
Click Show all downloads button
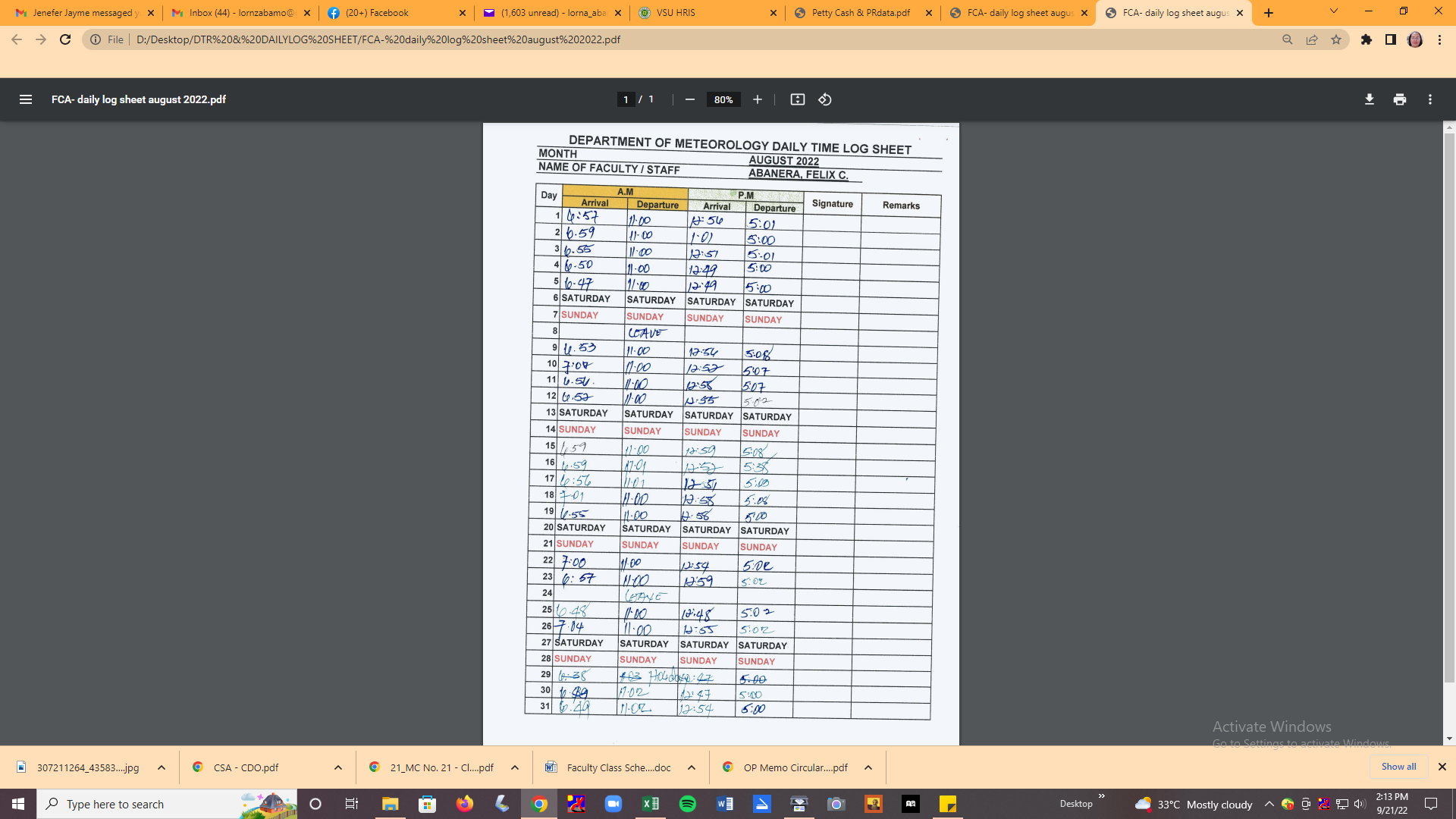click(1398, 767)
